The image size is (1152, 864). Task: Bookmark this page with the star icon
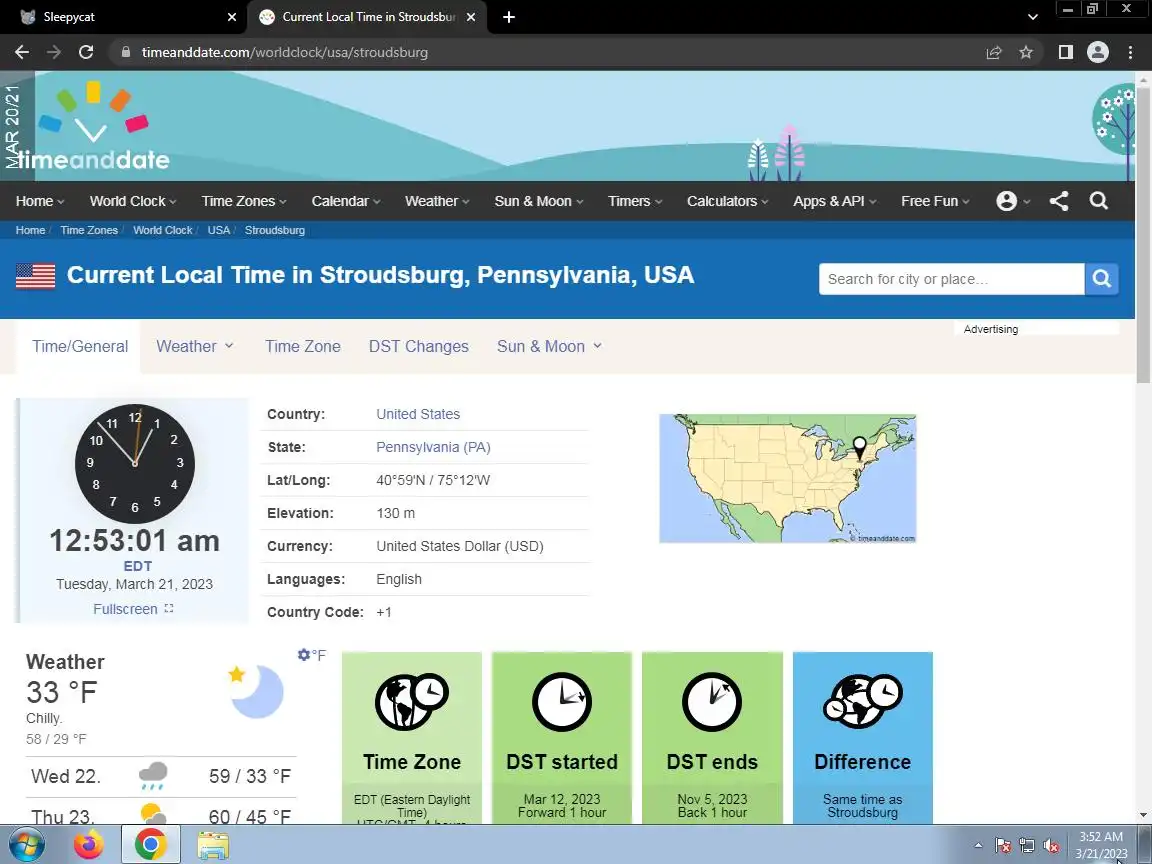click(x=1026, y=52)
